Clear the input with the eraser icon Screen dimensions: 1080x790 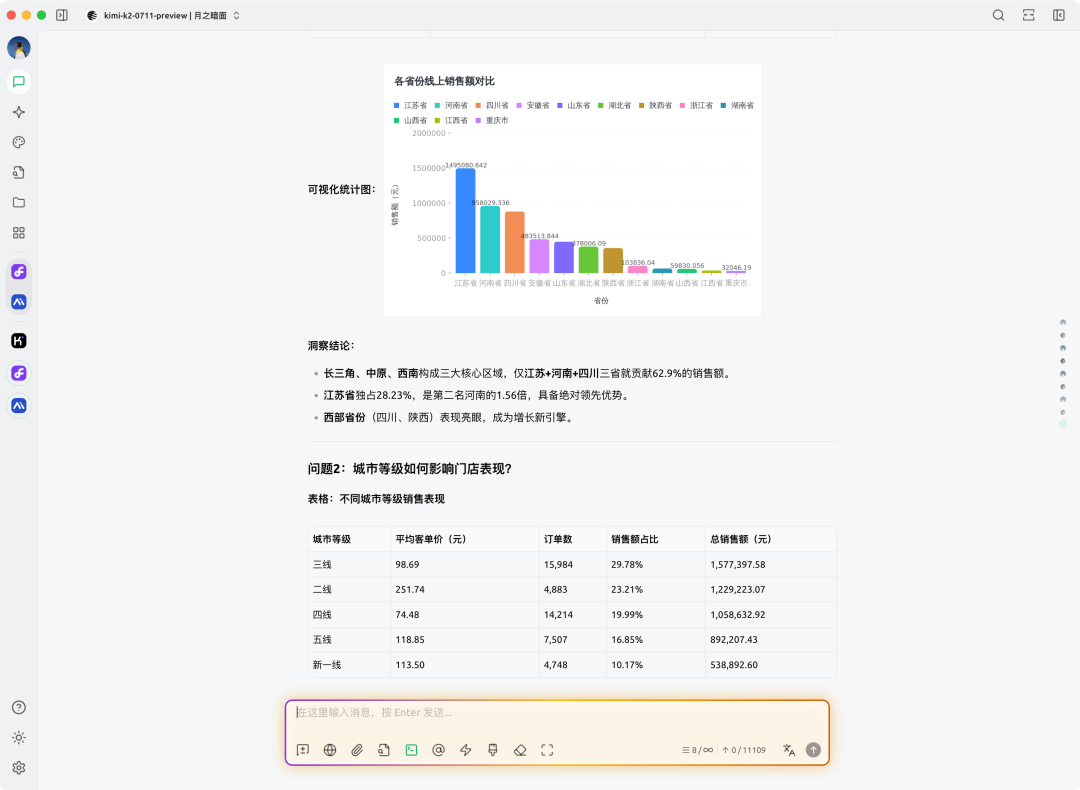(x=520, y=749)
